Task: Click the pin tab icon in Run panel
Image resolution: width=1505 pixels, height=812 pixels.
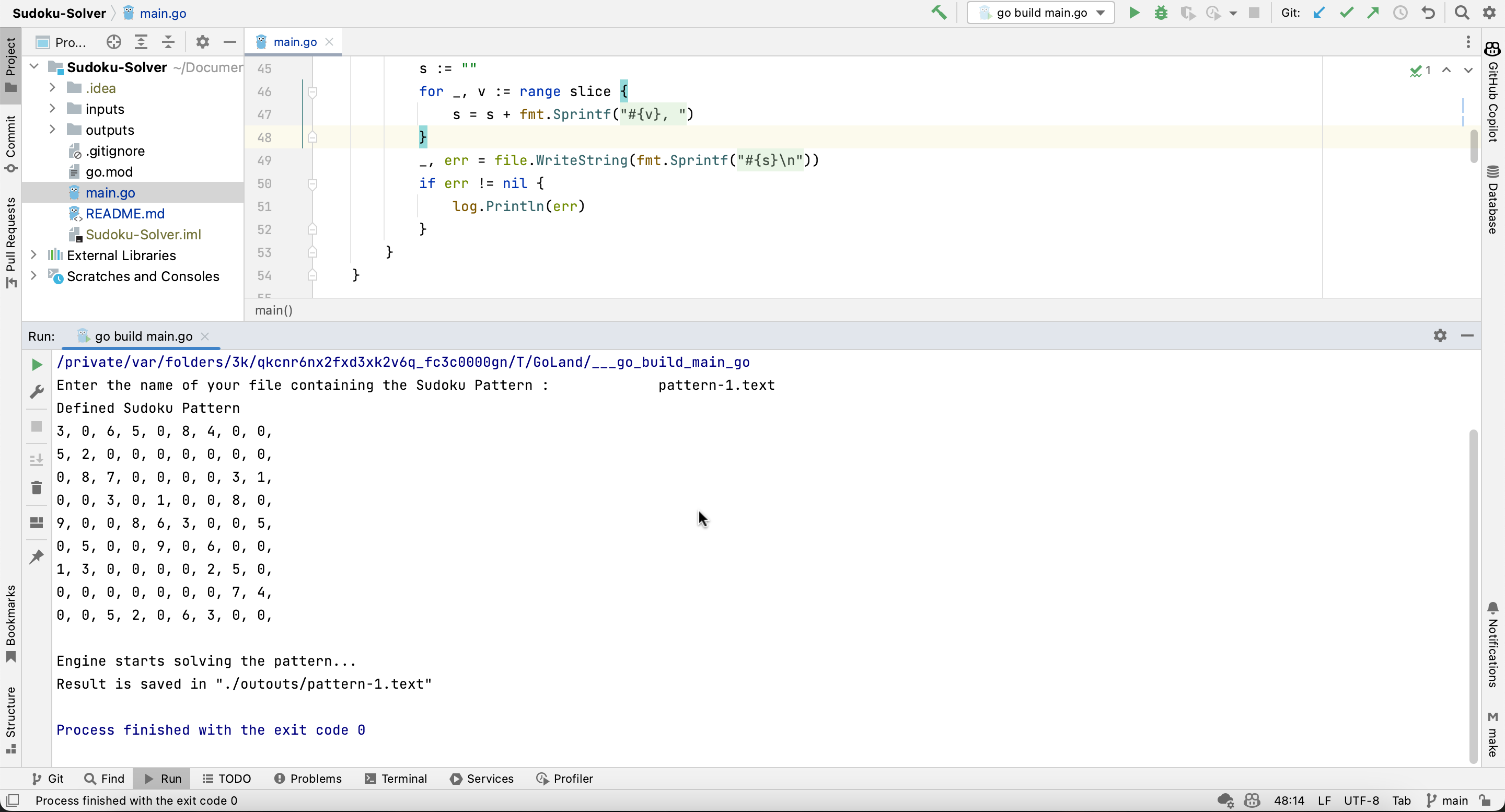Action: pyautogui.click(x=36, y=556)
